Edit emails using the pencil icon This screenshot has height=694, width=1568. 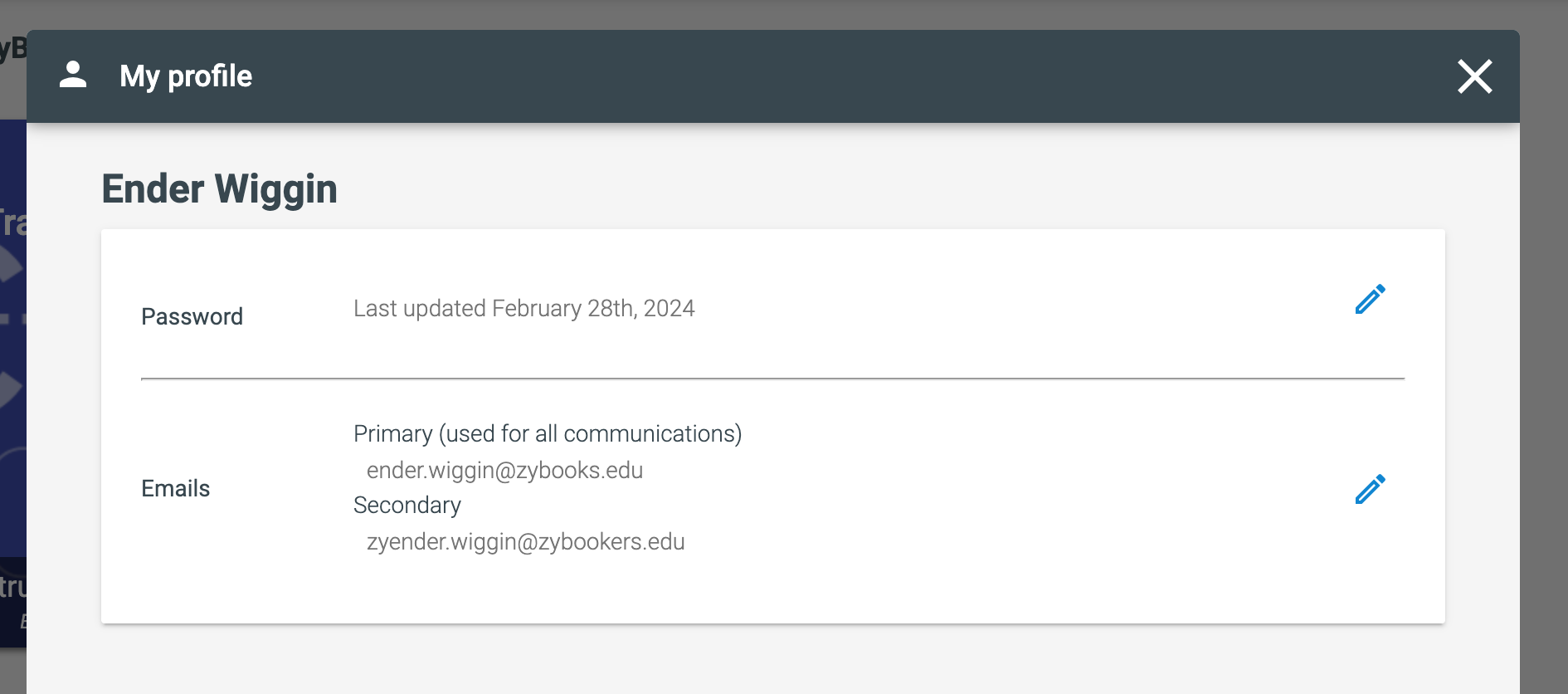click(1370, 489)
